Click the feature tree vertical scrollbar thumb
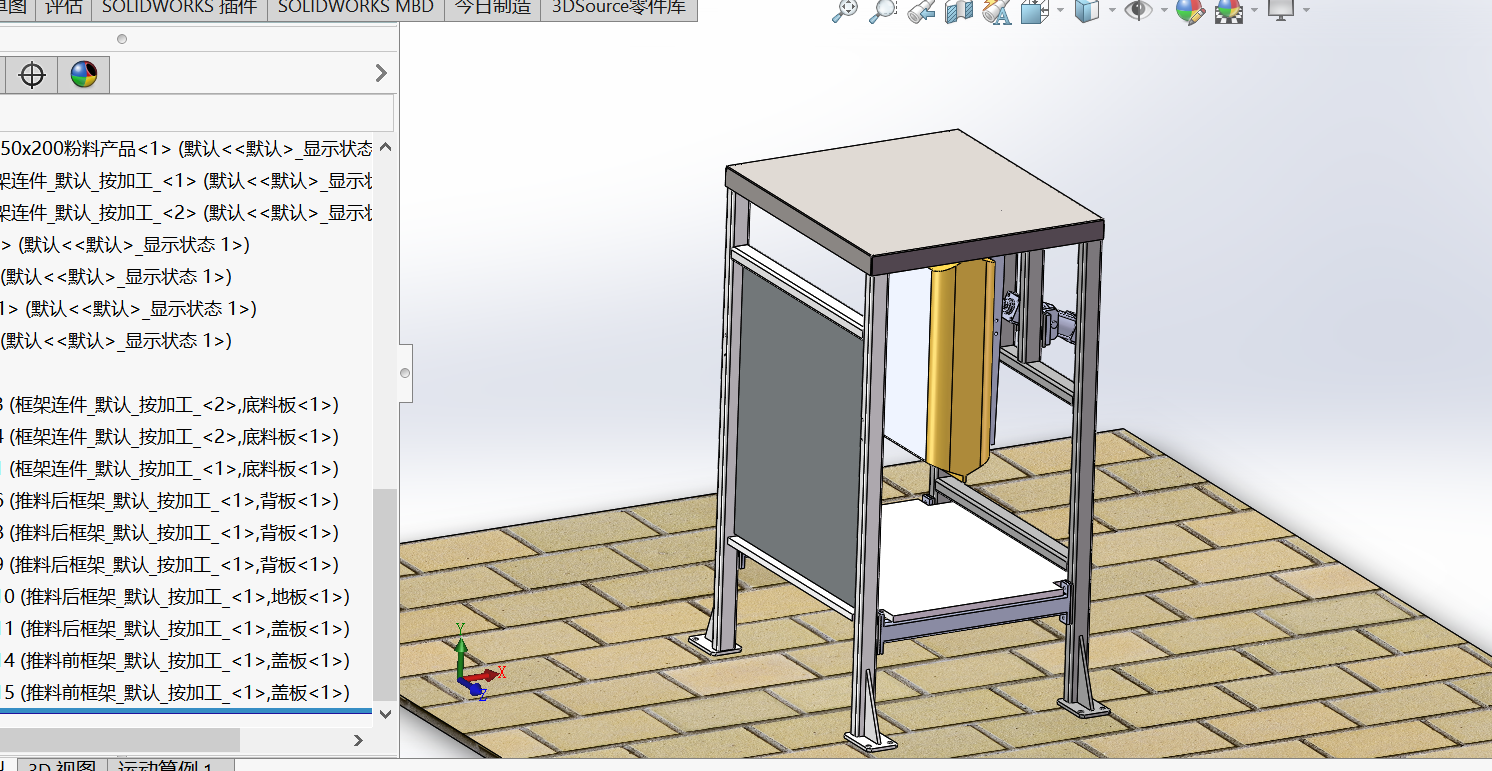Screen dimensions: 1492x771 click(385, 594)
